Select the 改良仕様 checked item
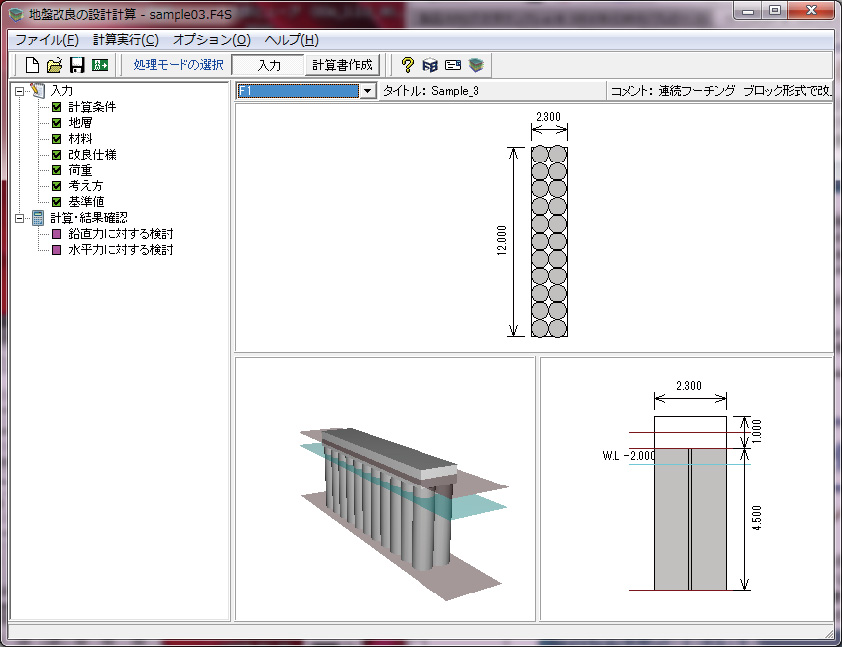Screen dimensions: 842x648 tap(92, 155)
